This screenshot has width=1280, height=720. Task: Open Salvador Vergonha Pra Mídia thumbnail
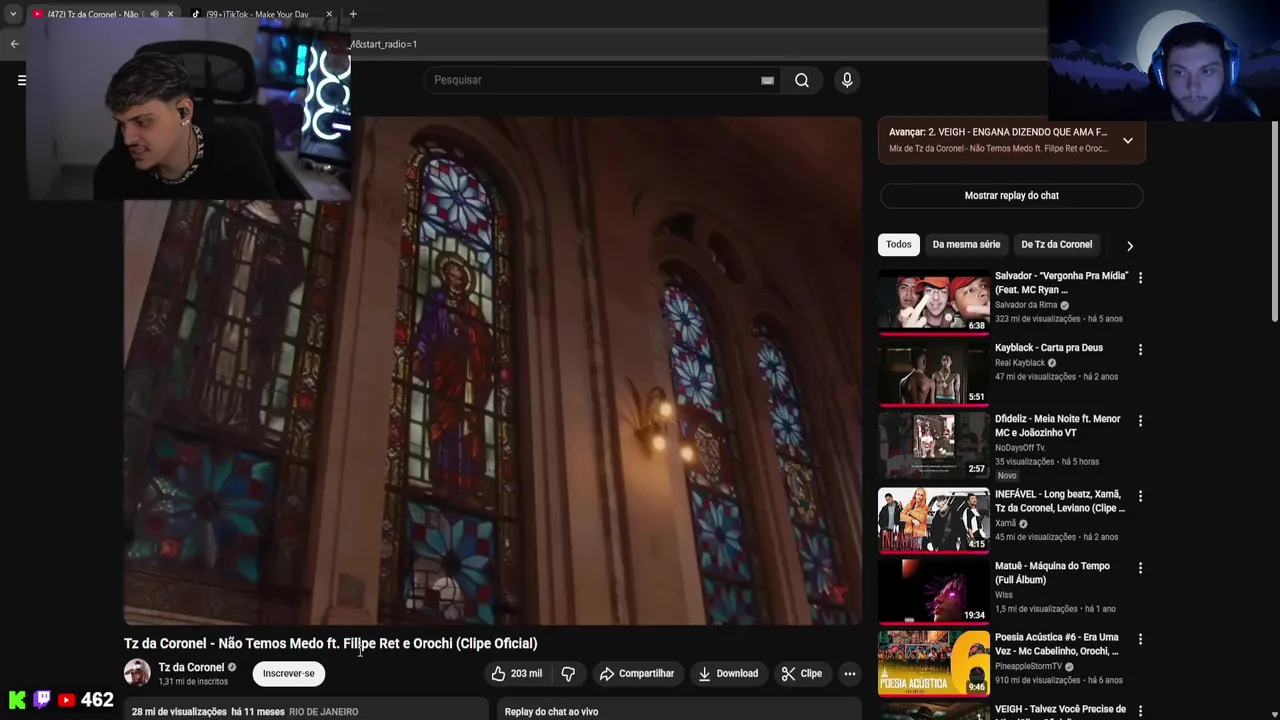(x=933, y=303)
